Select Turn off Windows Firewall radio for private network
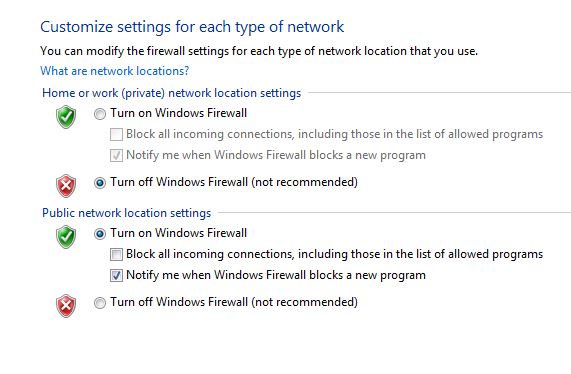571x374 pixels. click(x=100, y=183)
